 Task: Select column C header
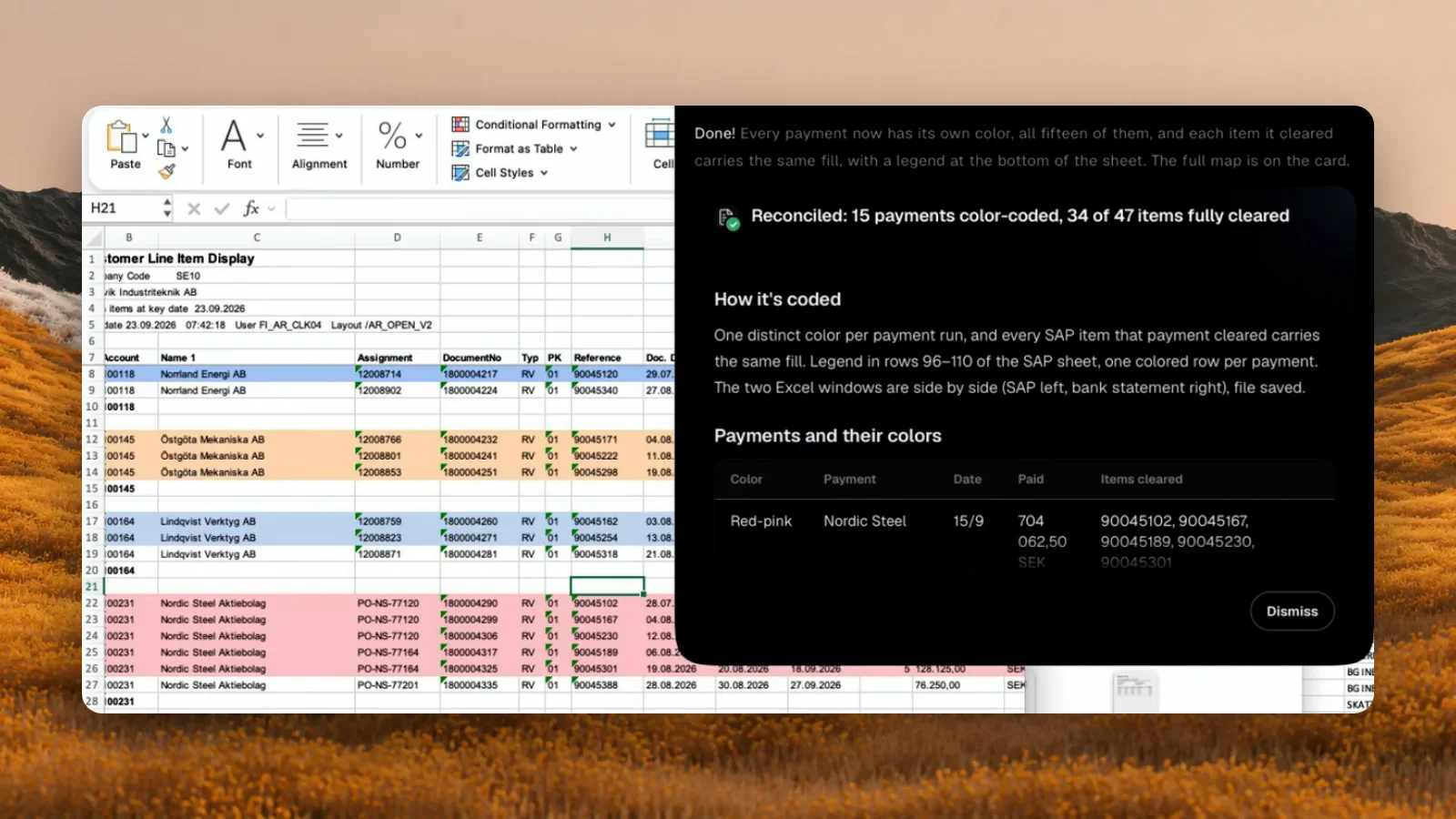257,238
